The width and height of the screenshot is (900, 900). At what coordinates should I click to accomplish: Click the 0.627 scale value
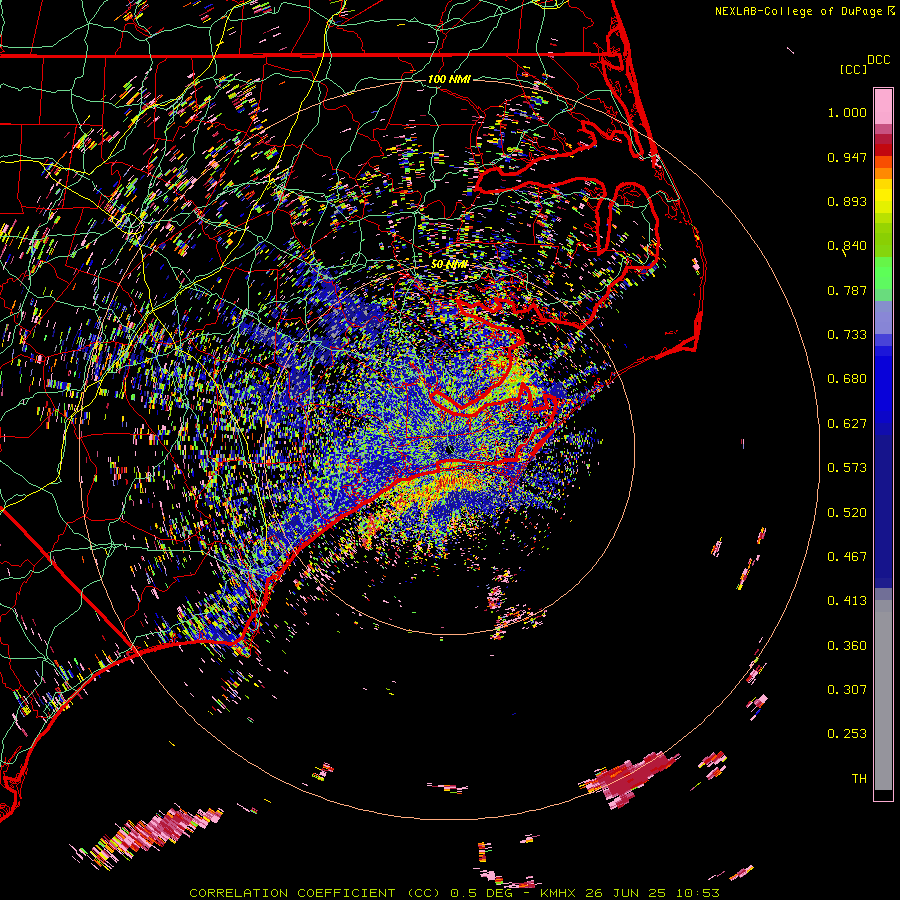coord(847,424)
